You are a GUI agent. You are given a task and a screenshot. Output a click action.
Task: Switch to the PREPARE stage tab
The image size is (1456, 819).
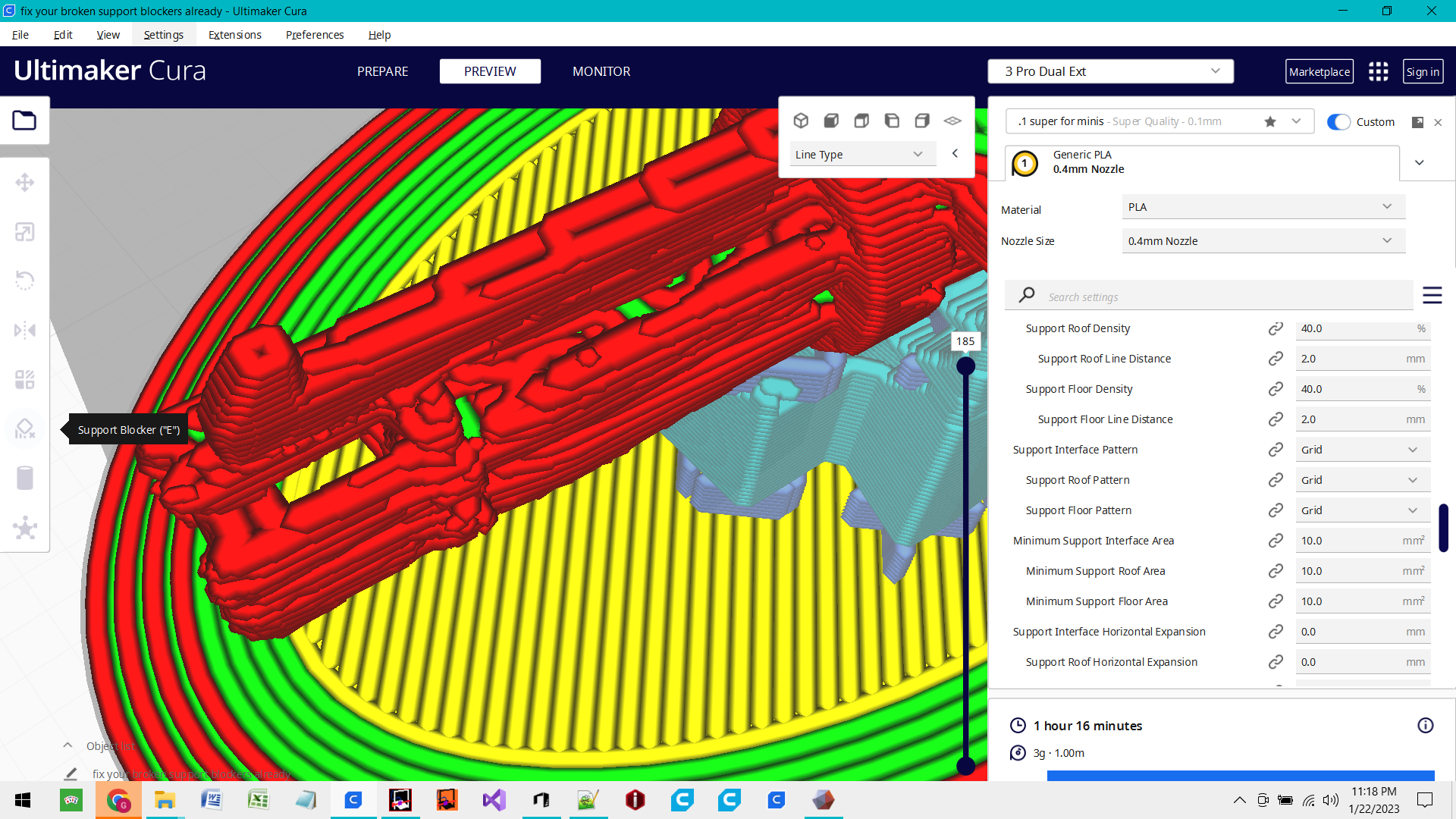tap(382, 71)
